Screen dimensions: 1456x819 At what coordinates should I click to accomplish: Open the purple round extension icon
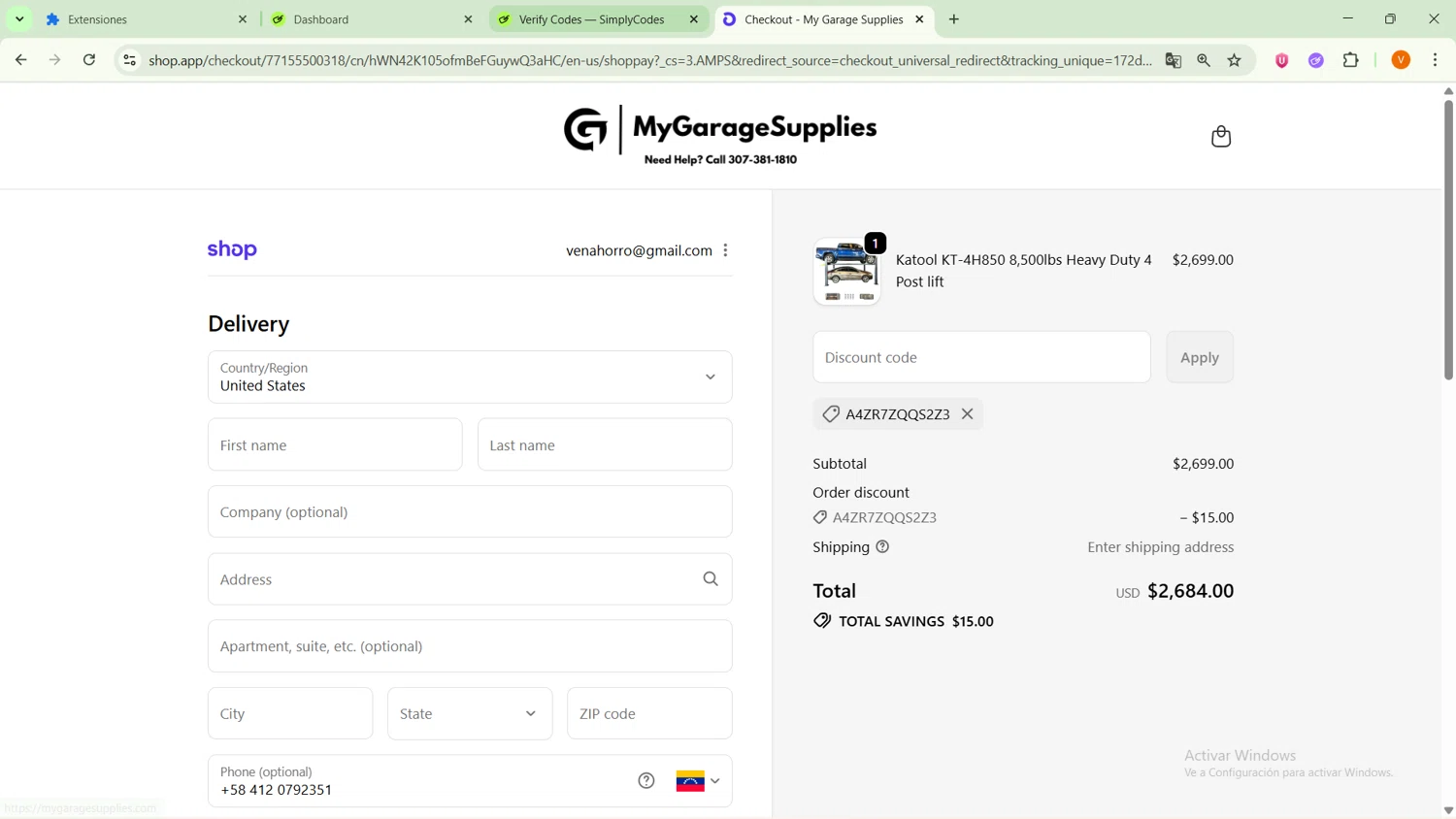[x=1316, y=60]
